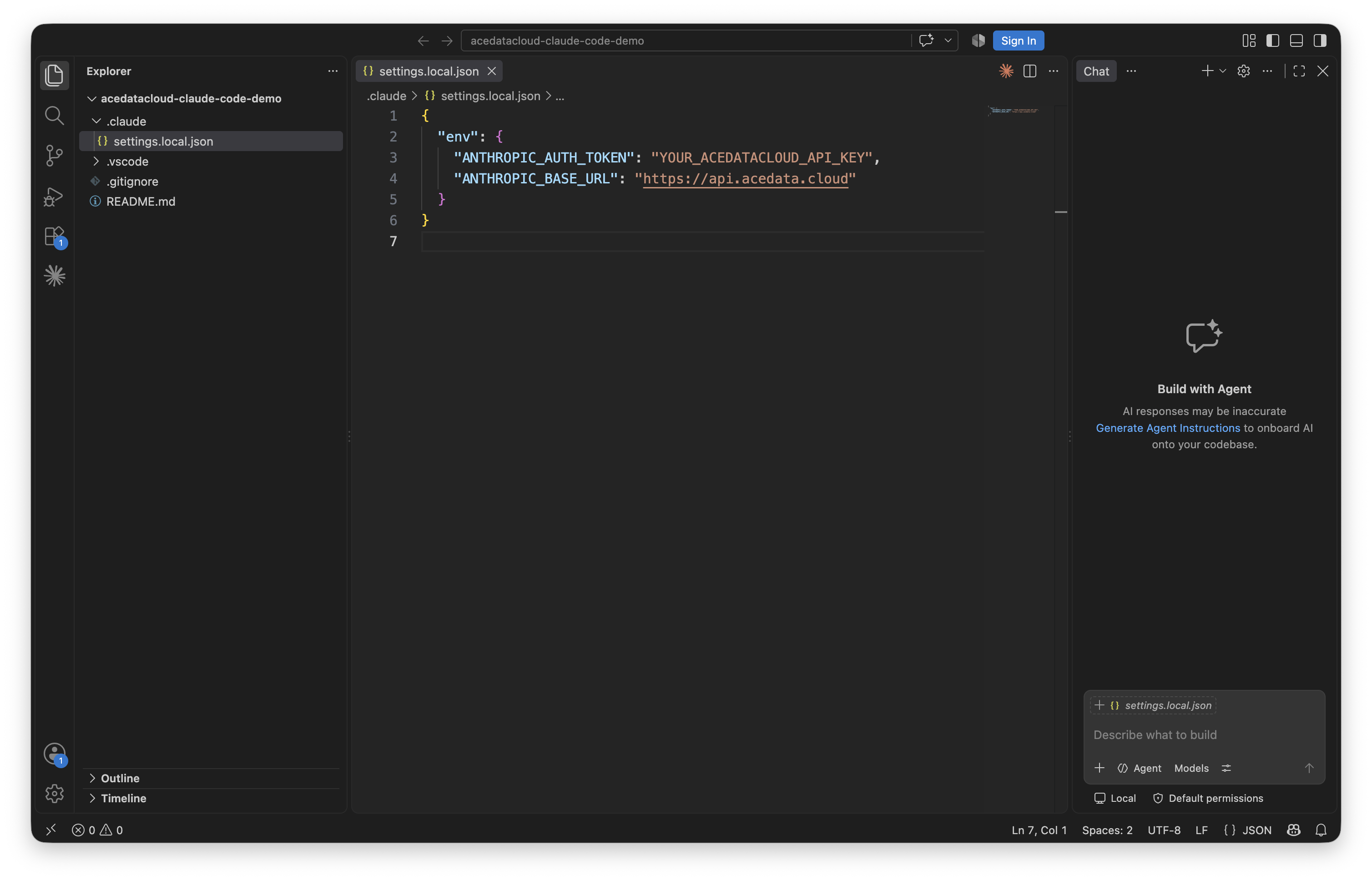Open README.md in the explorer
The image size is (1372, 881).
211,202
